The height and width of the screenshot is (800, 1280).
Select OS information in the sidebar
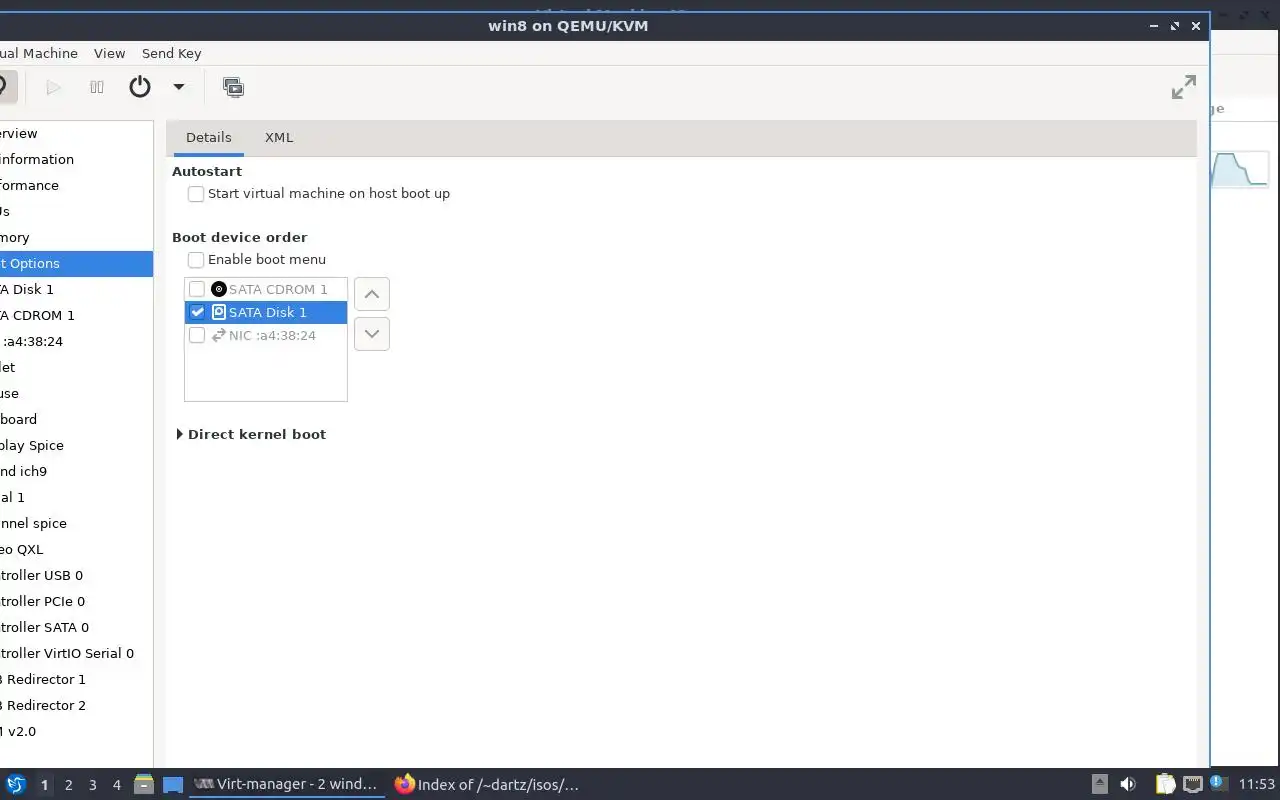coord(76,159)
